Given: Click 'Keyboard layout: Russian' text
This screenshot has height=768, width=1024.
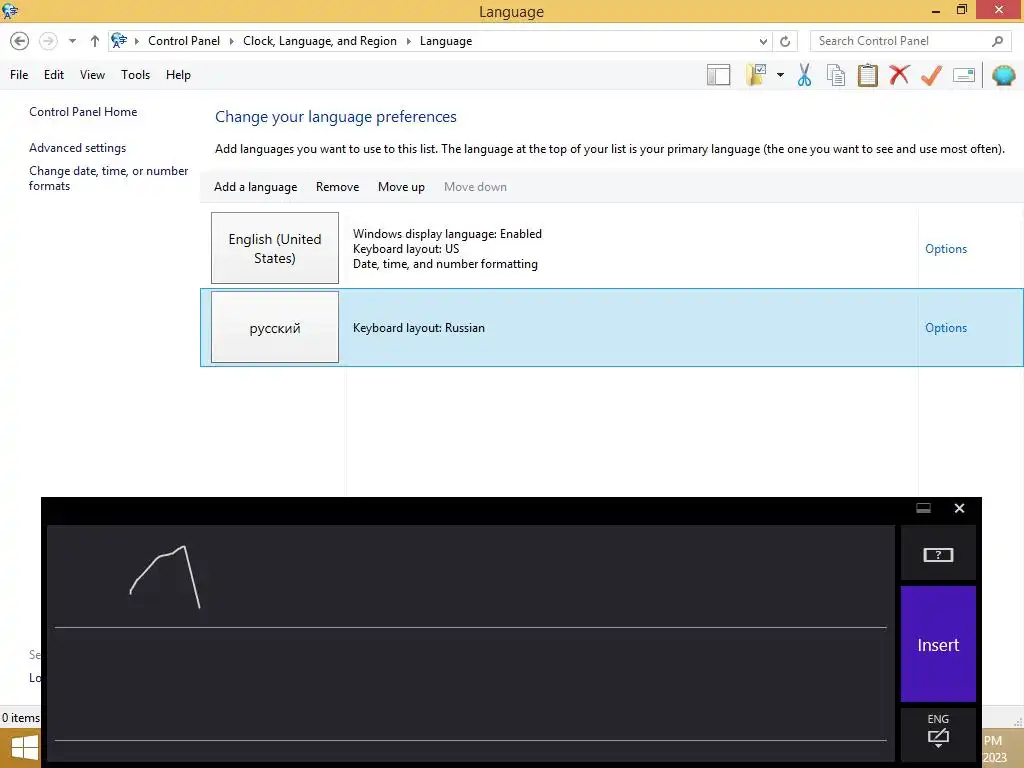Looking at the screenshot, I should pyautogui.click(x=419, y=328).
